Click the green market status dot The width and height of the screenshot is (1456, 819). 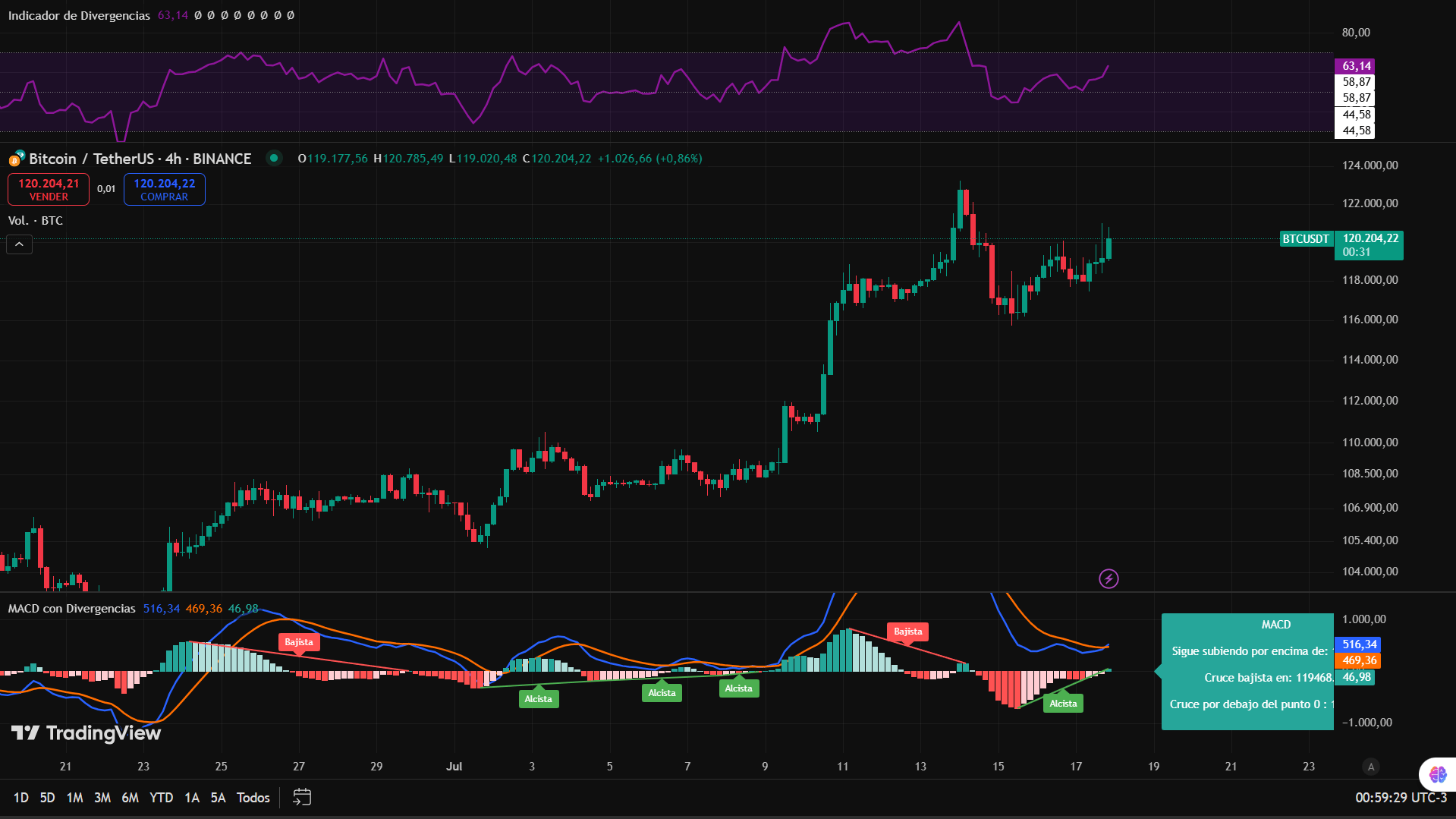tap(274, 158)
